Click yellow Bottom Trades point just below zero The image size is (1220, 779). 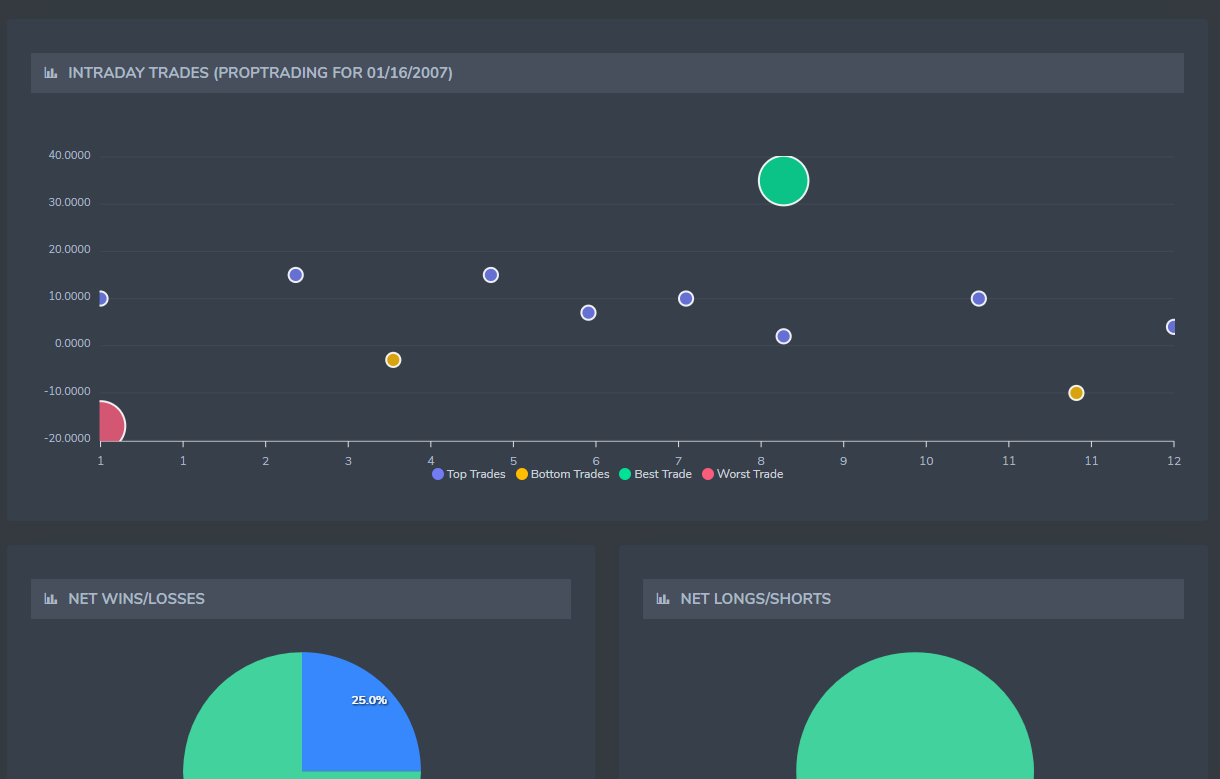[x=393, y=360]
